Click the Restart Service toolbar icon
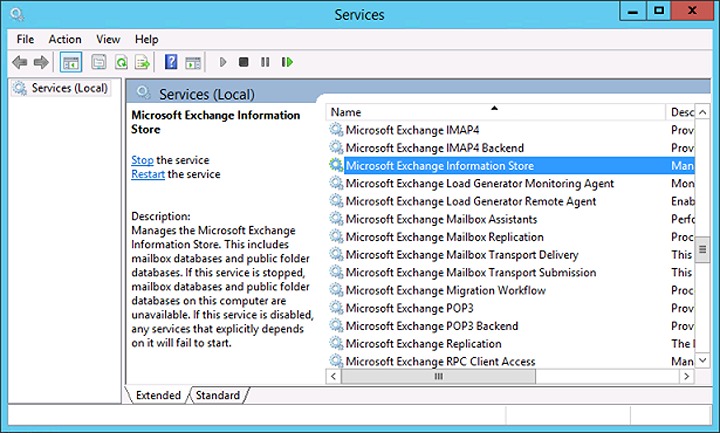This screenshot has height=433, width=720. point(287,62)
